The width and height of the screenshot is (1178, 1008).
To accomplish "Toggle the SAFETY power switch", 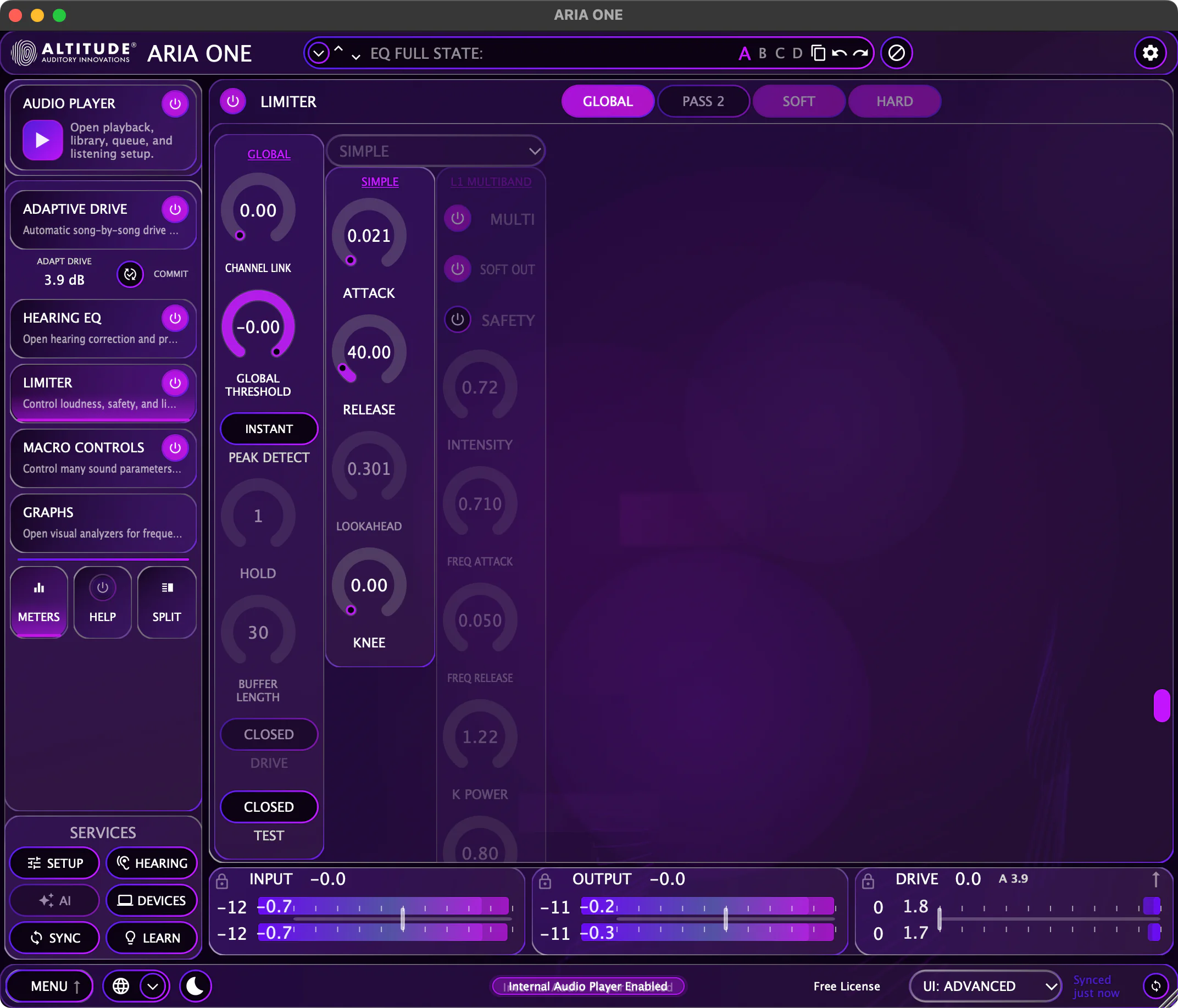I will (x=458, y=320).
